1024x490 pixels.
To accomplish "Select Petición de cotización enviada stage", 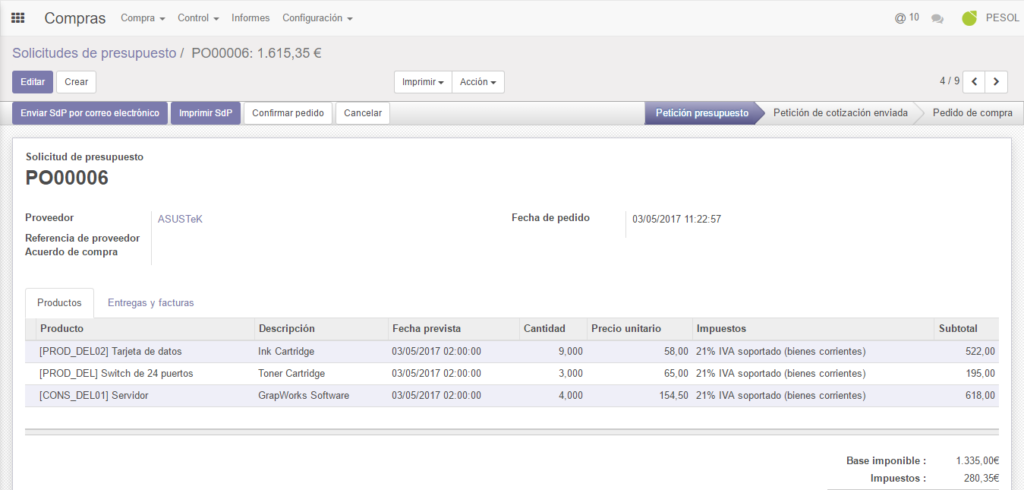I will coord(840,113).
